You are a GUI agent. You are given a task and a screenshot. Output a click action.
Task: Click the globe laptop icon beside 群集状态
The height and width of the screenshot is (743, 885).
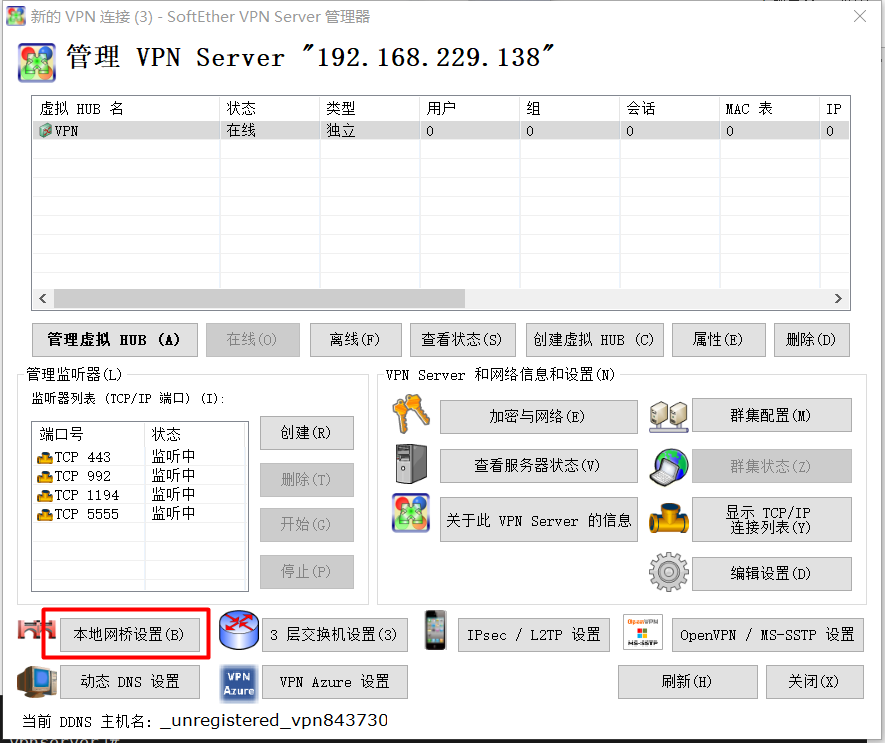[x=669, y=467]
